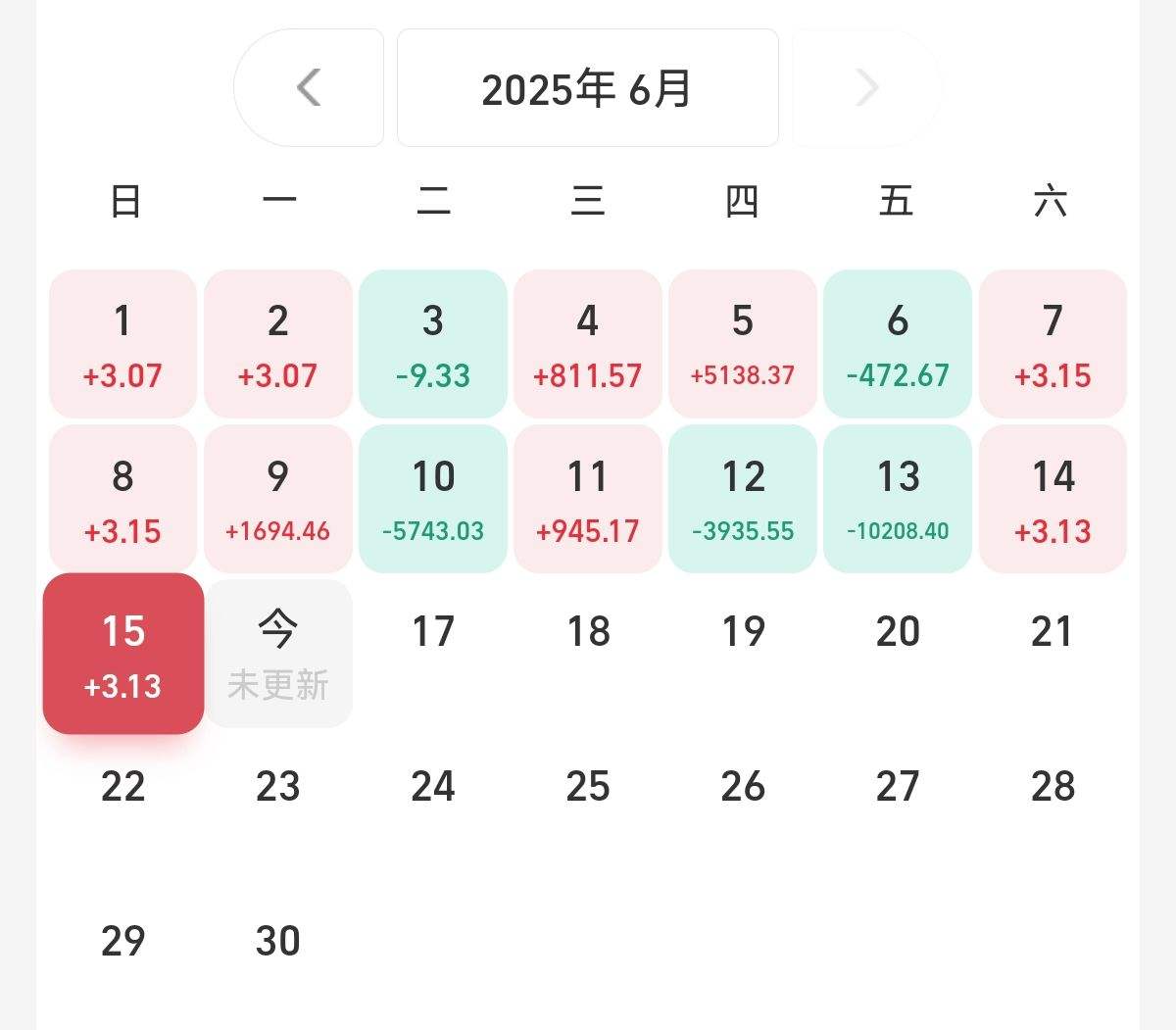Choose date 18 in the calendar
Image resolution: width=1176 pixels, height=1030 pixels.
point(588,632)
